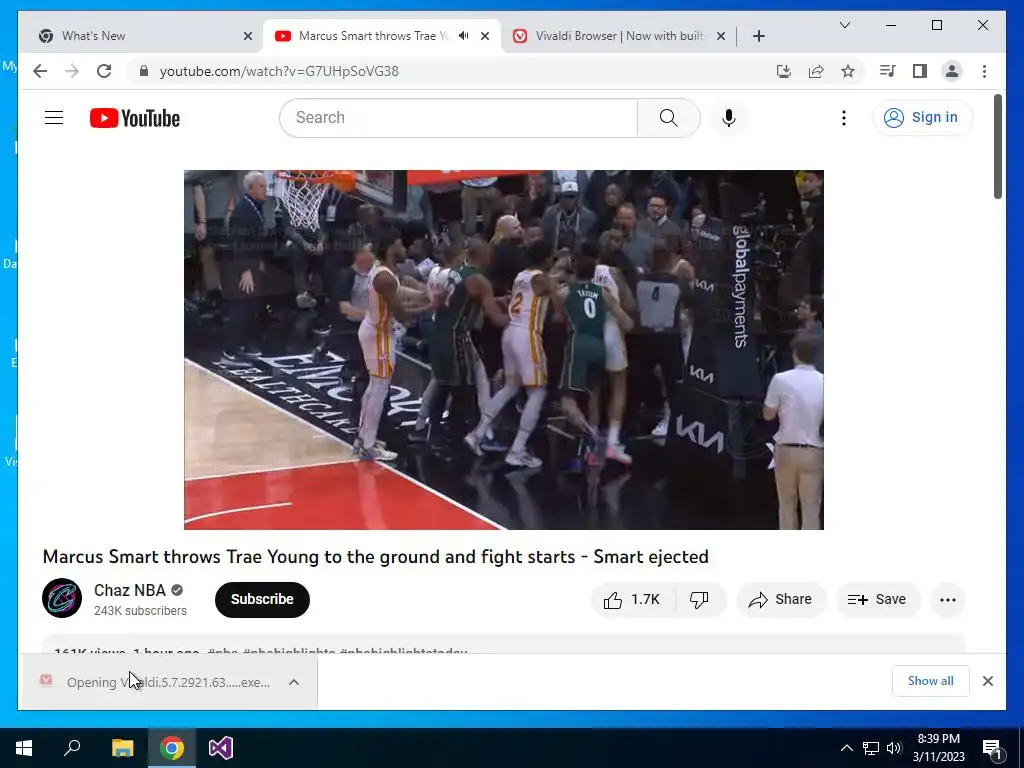Close the downloads bar
The height and width of the screenshot is (768, 1024).
[x=987, y=681]
